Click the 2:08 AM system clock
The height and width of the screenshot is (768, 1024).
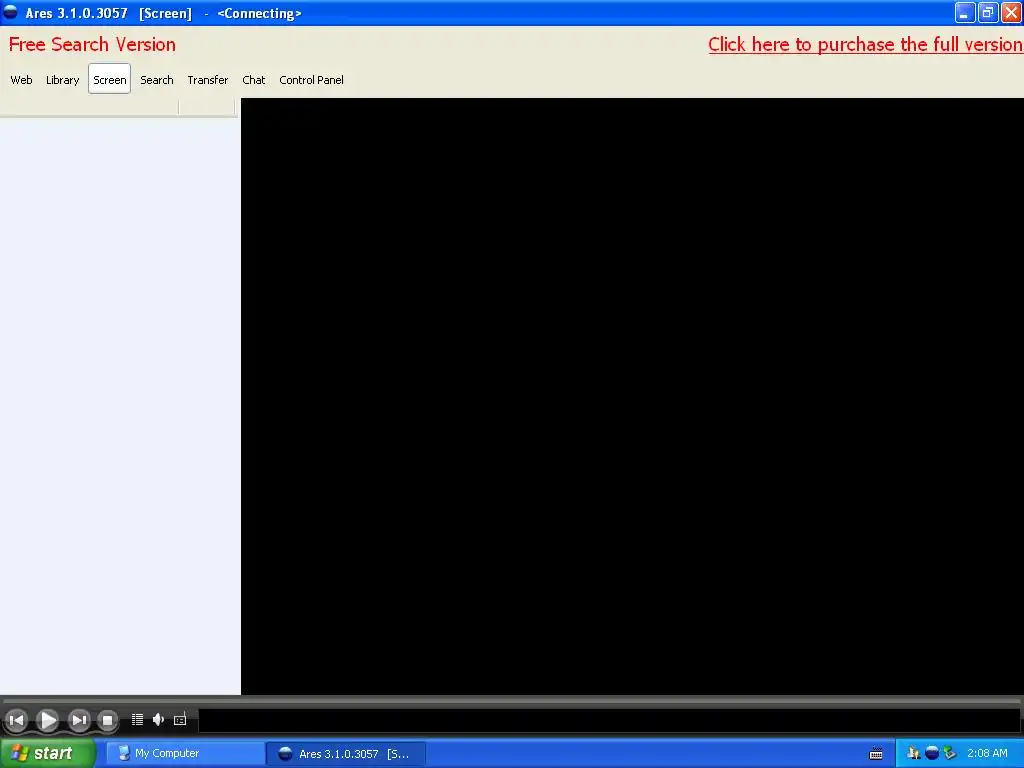(x=987, y=753)
